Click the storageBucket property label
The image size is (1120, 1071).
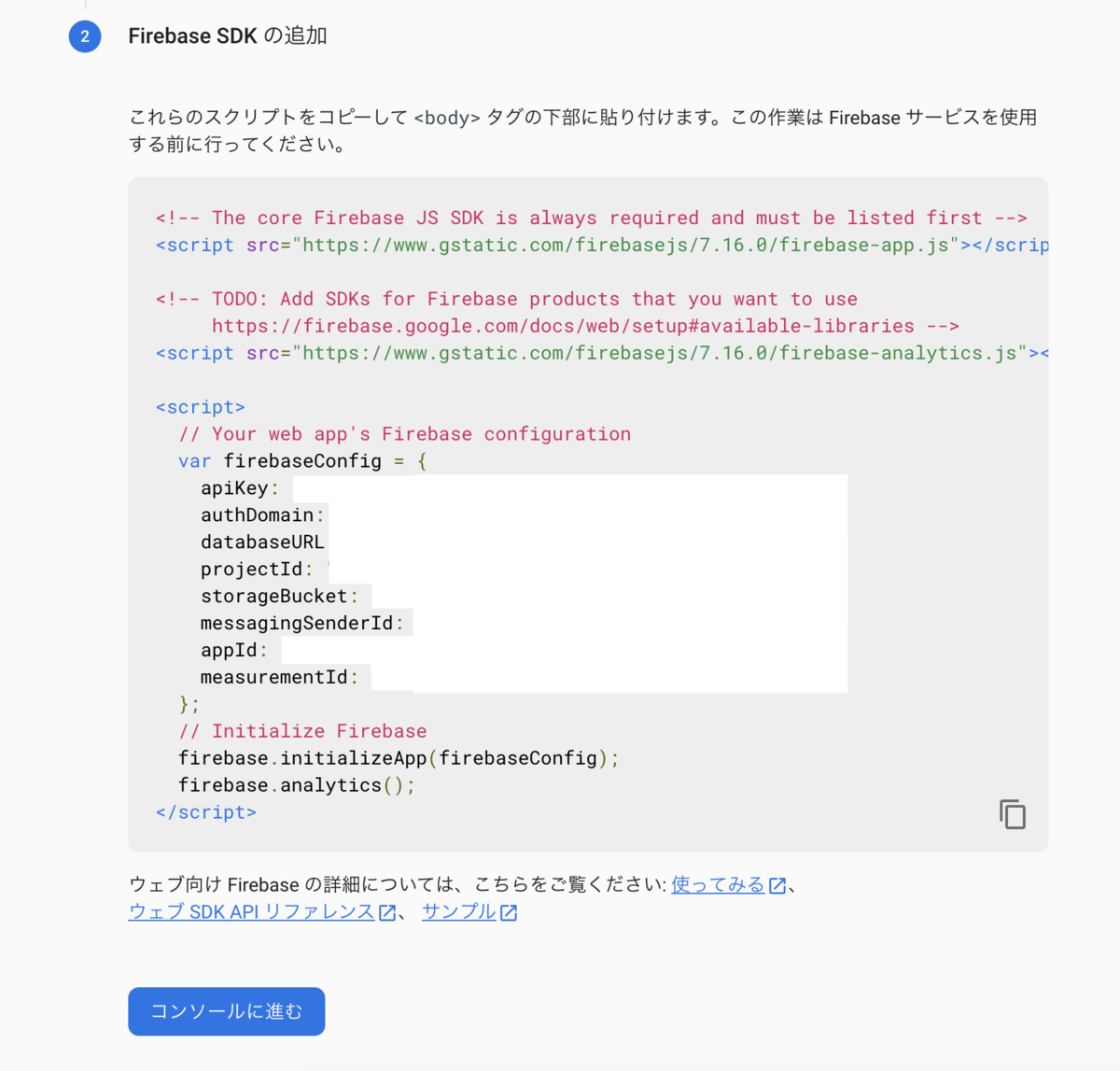(x=279, y=597)
